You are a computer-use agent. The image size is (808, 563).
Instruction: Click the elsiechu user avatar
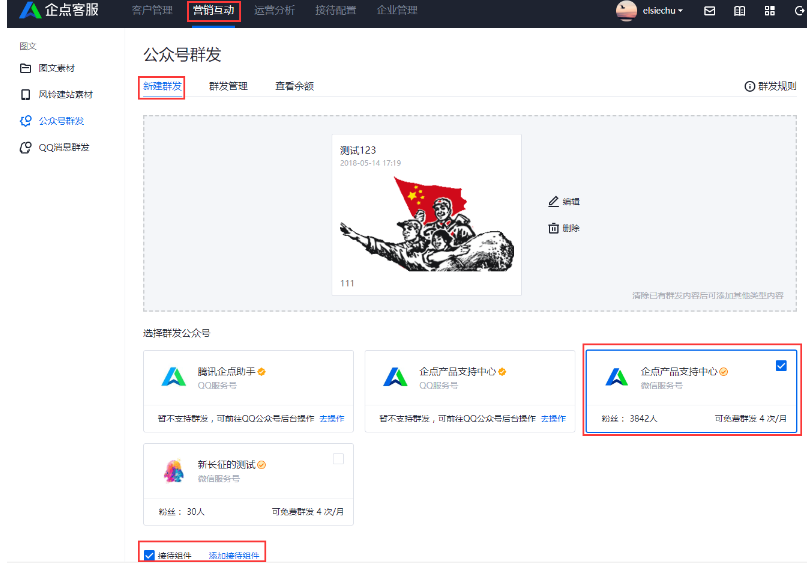(626, 11)
